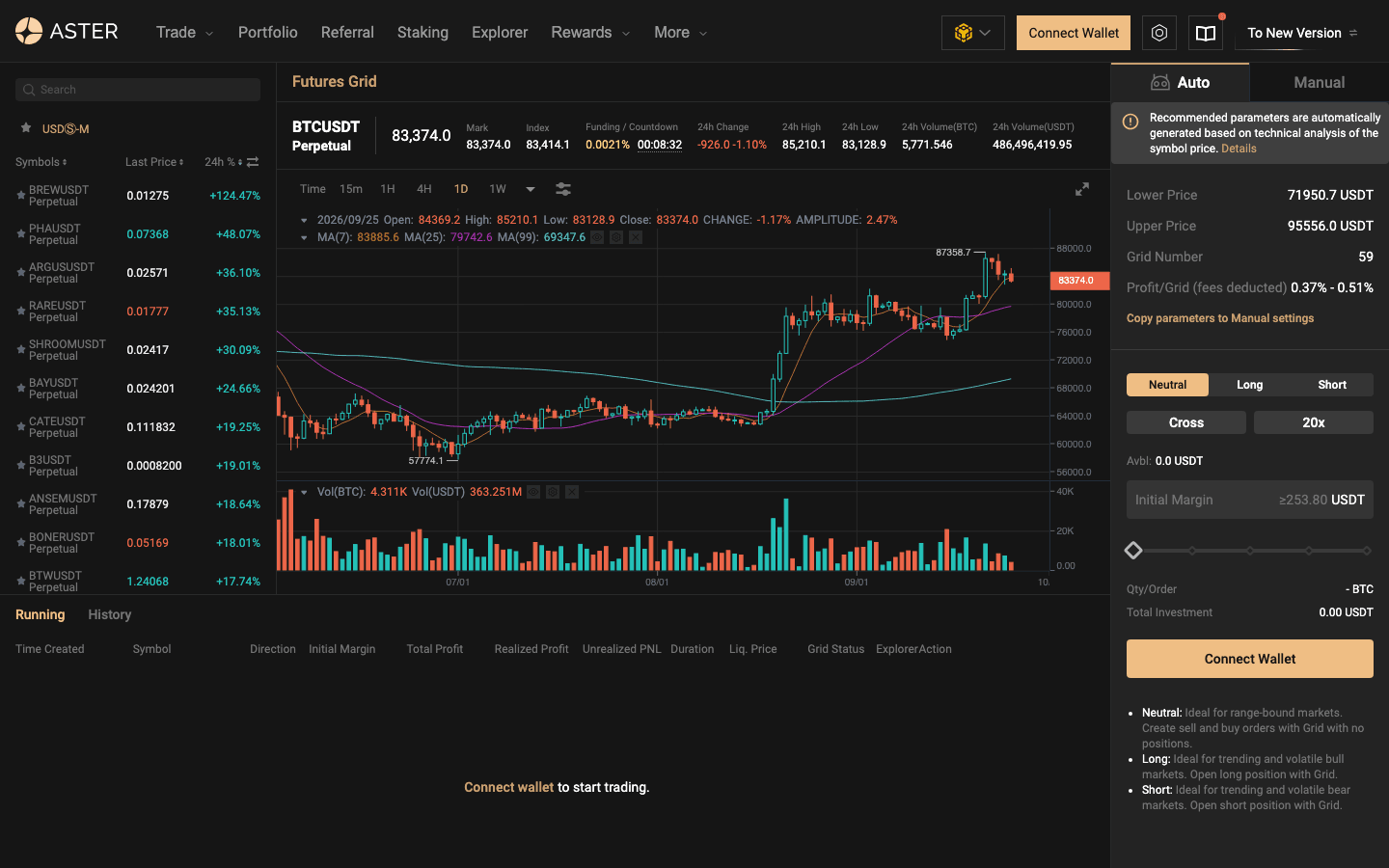
Task: Remove the volume indicator with X icon
Action: (572, 492)
